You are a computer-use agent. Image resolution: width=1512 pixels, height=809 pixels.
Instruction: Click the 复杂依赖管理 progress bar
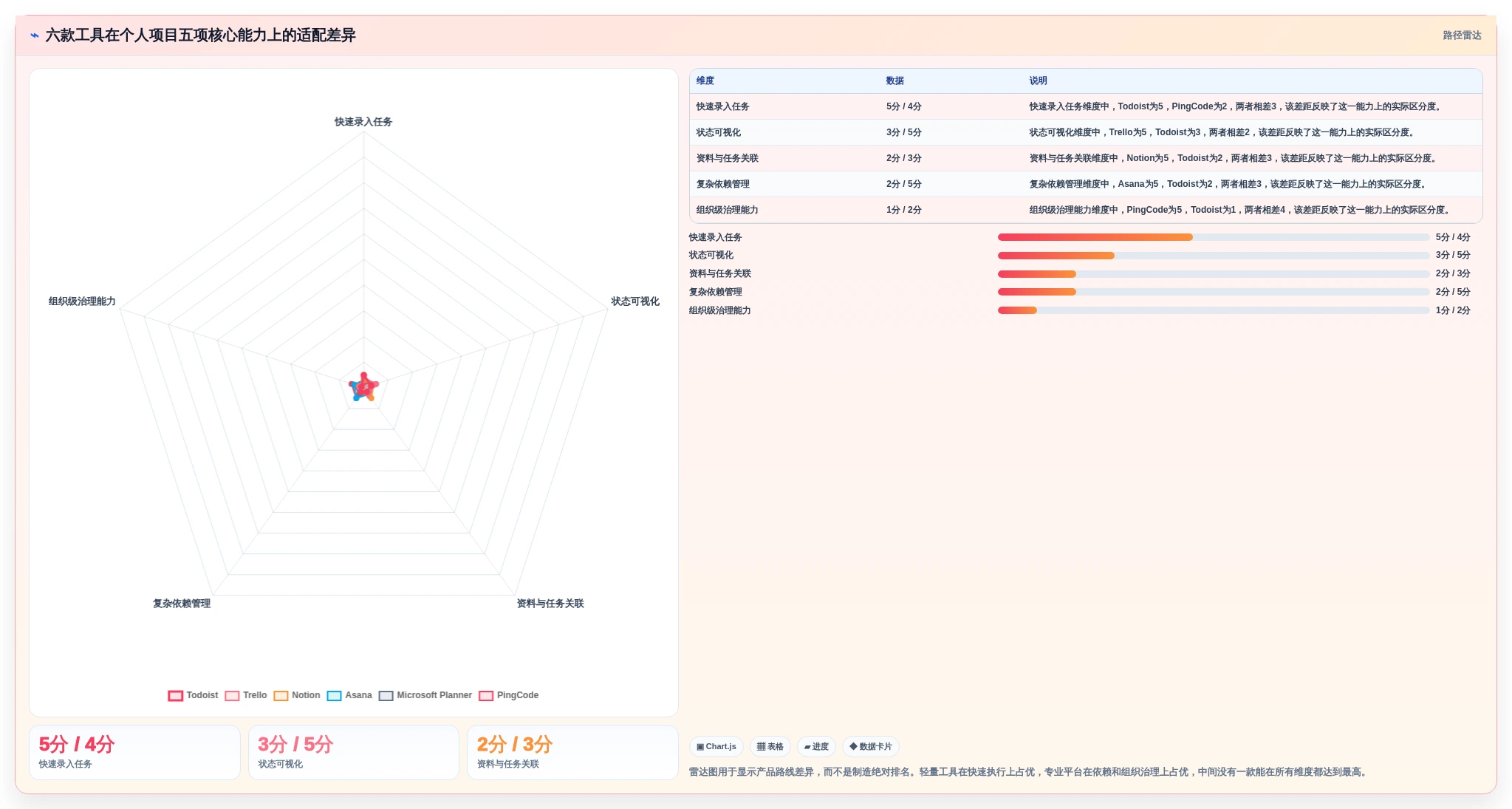1214,292
